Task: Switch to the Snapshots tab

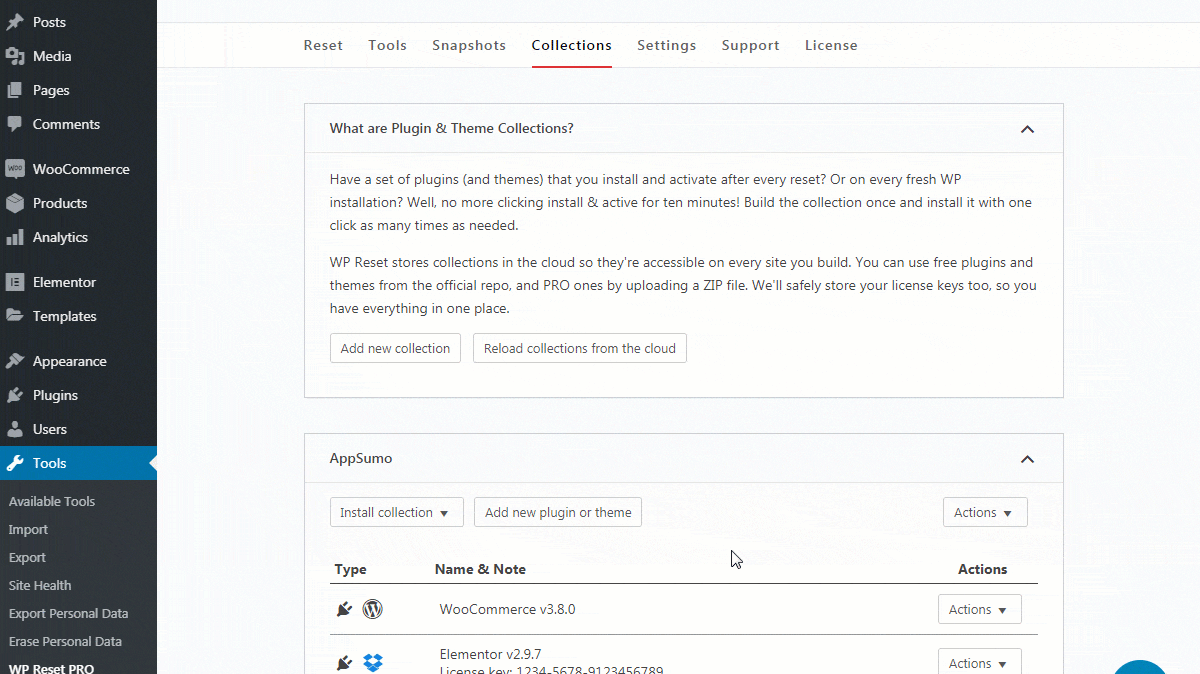Action: coord(469,45)
